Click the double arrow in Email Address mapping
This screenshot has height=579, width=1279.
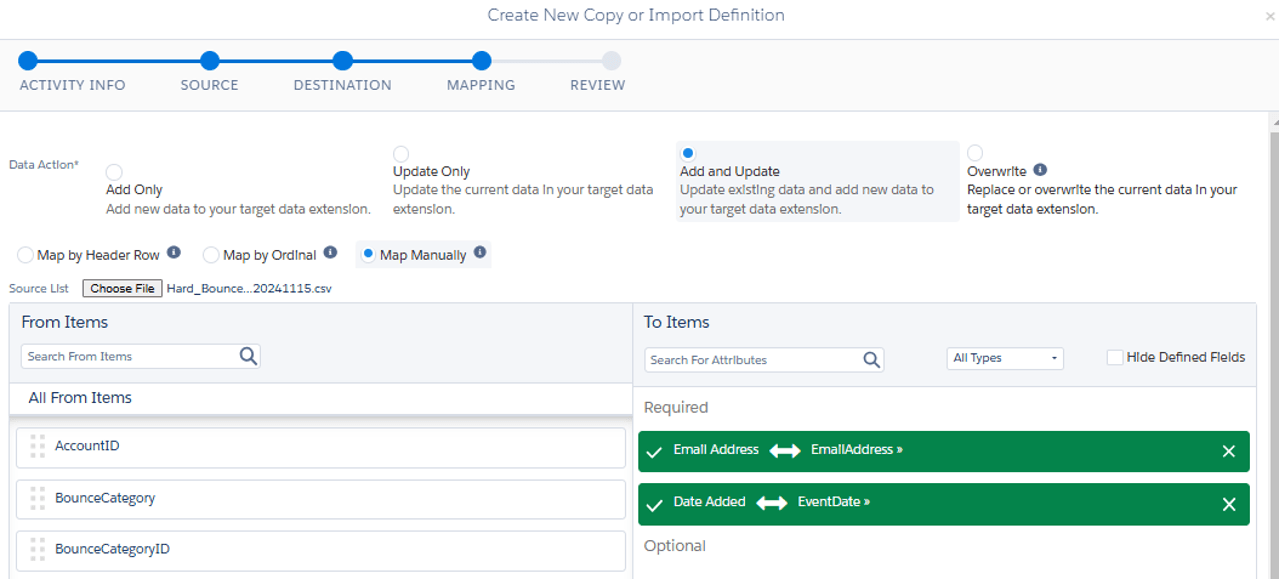pos(785,451)
